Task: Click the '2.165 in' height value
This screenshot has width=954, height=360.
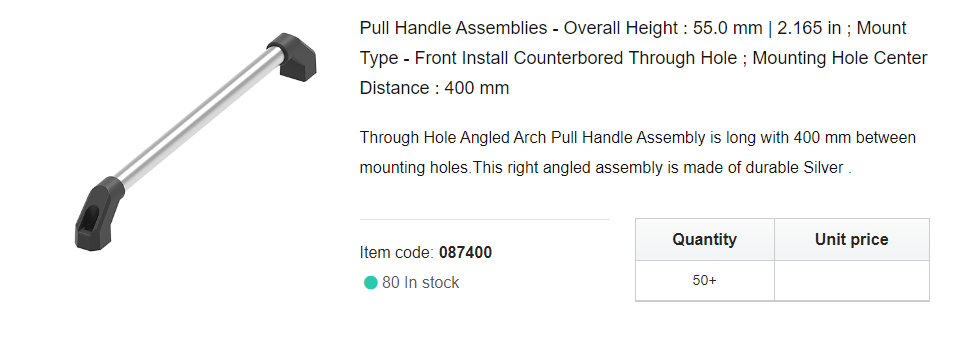Action: pyautogui.click(x=809, y=29)
